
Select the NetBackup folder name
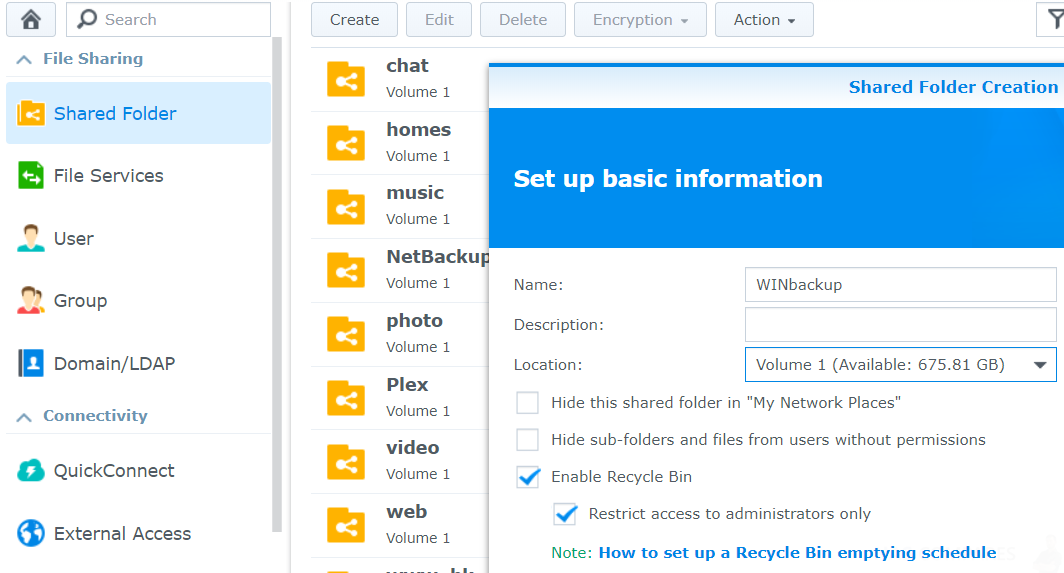tap(438, 257)
